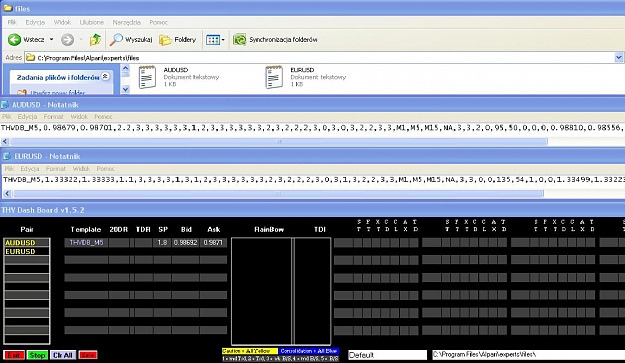625x363 pixels.
Task: Click the red Save button
Action: pos(88,355)
